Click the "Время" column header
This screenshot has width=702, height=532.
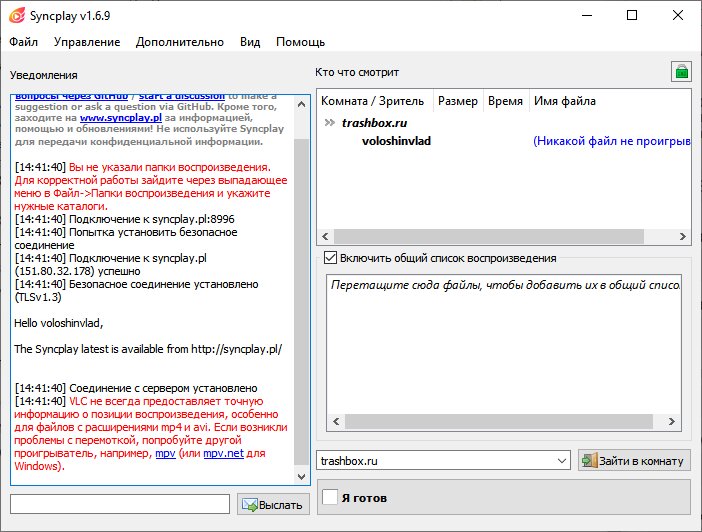tap(506, 101)
